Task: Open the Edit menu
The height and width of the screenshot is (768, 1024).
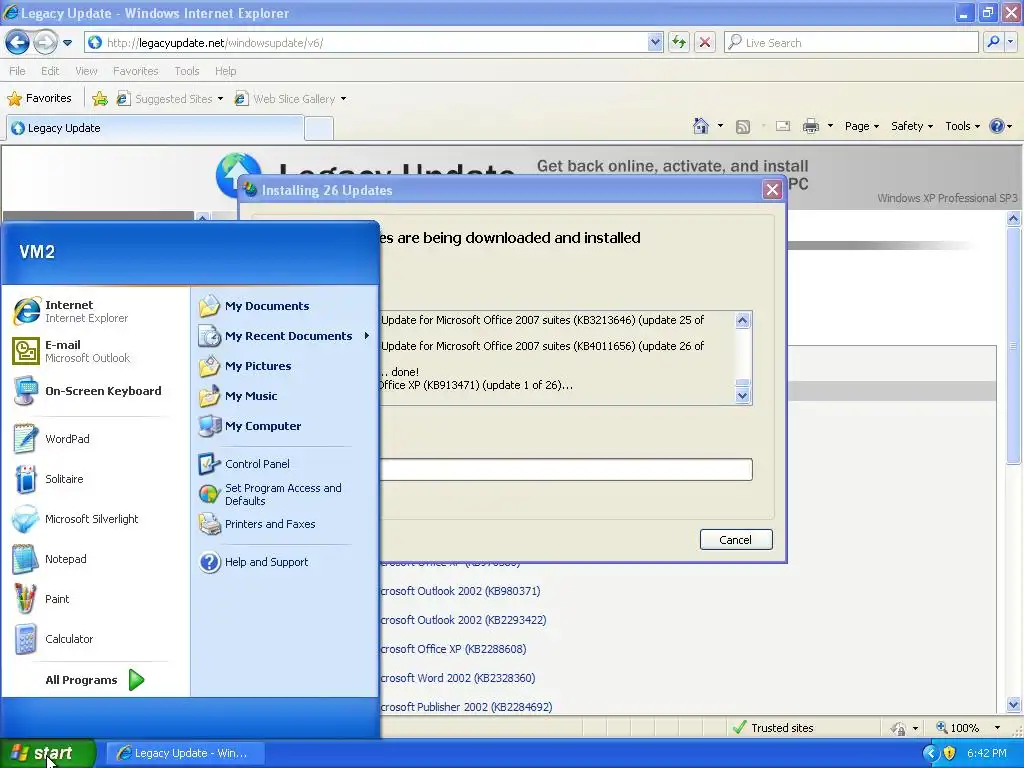Action: coord(50,71)
